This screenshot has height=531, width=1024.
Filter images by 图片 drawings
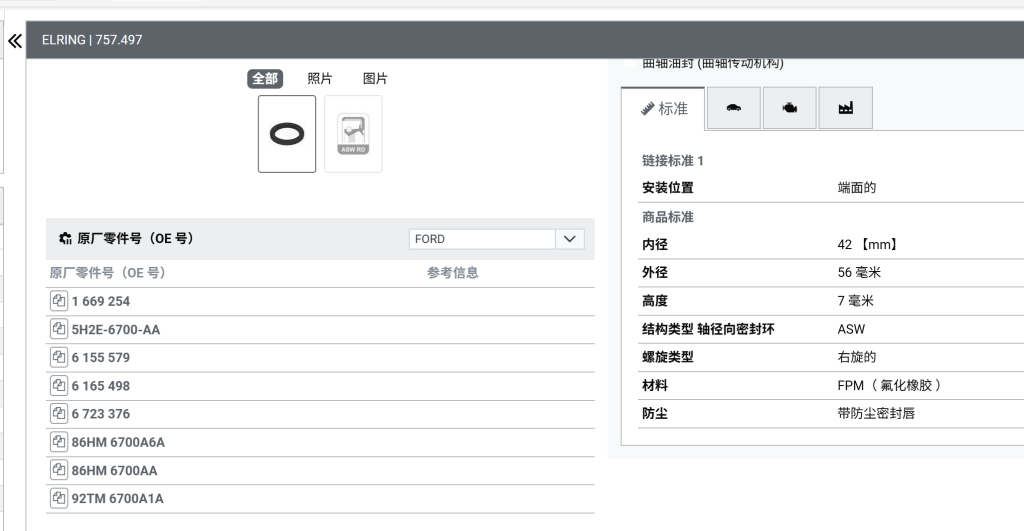pos(375,79)
